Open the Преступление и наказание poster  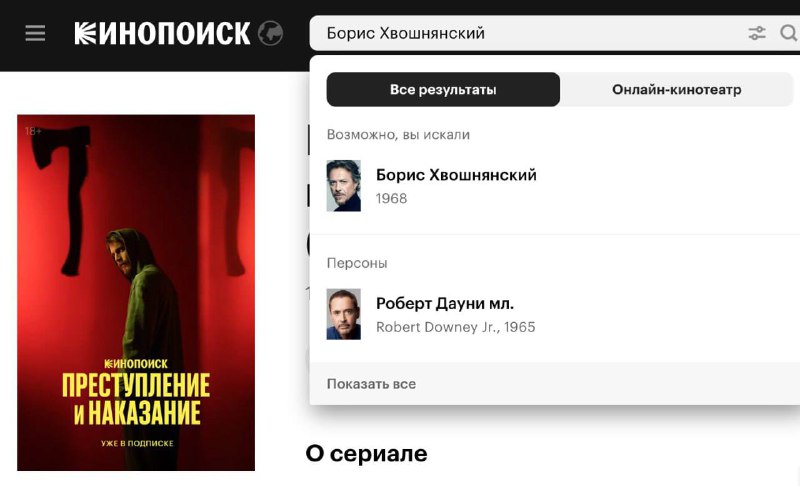click(136, 293)
